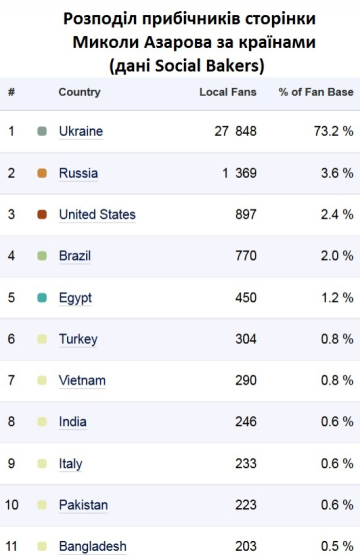Screen dimensions: 360x560
Task: Open the India country link
Action: [x=72, y=422]
